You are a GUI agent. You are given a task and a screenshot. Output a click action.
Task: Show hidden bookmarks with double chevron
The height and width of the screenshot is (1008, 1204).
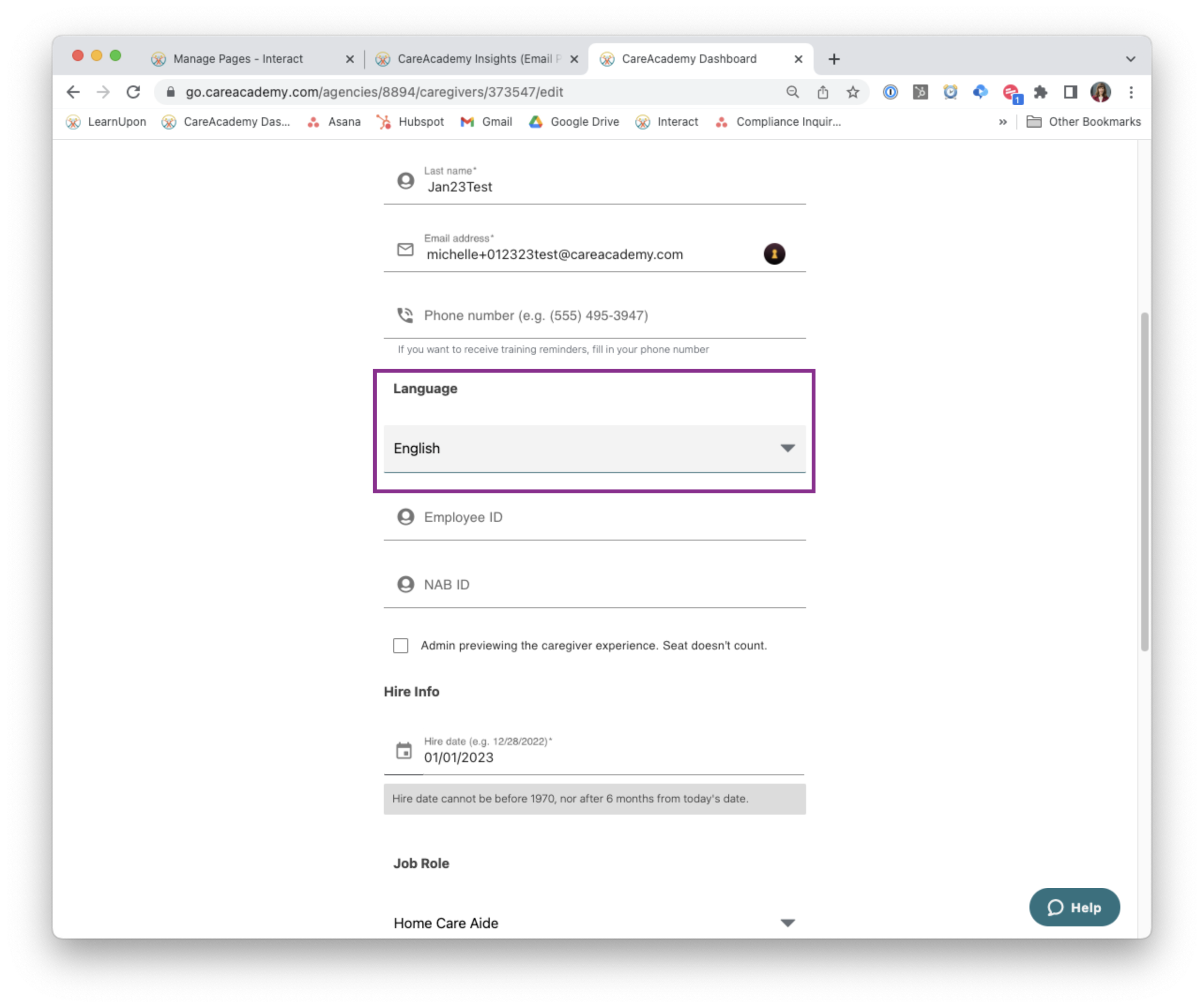pos(1003,122)
